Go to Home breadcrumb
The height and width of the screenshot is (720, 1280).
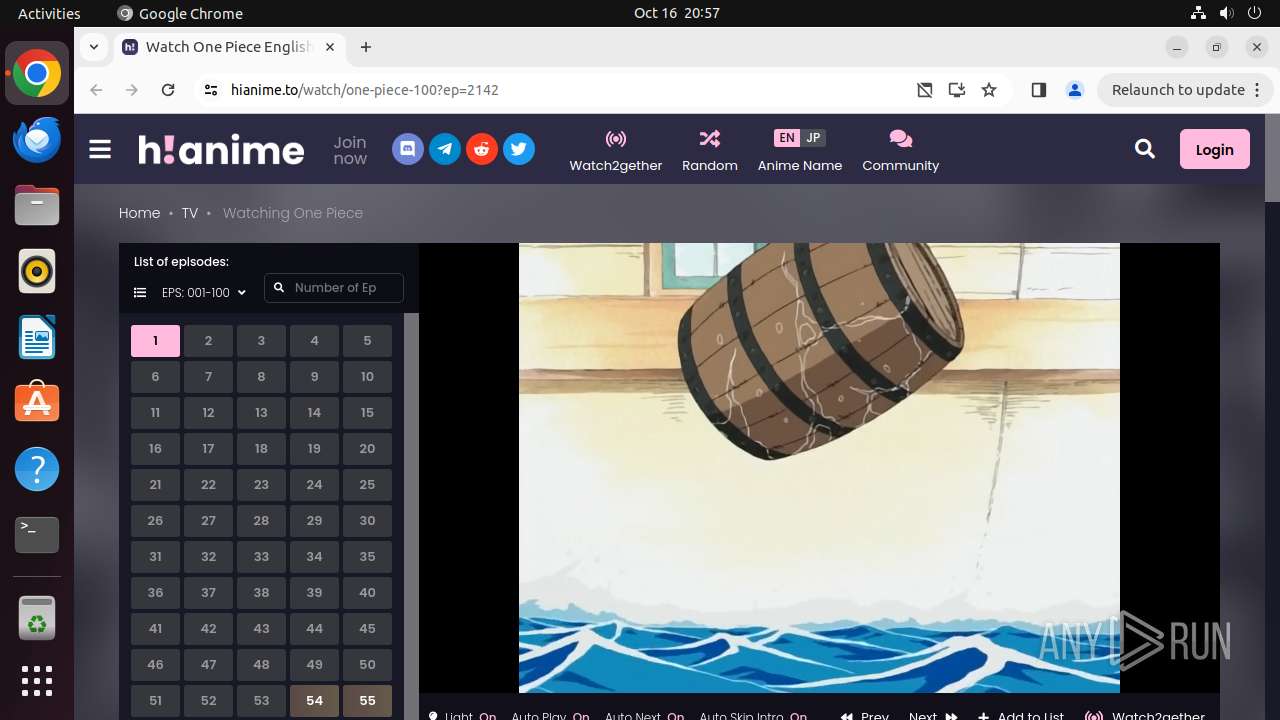pos(139,213)
